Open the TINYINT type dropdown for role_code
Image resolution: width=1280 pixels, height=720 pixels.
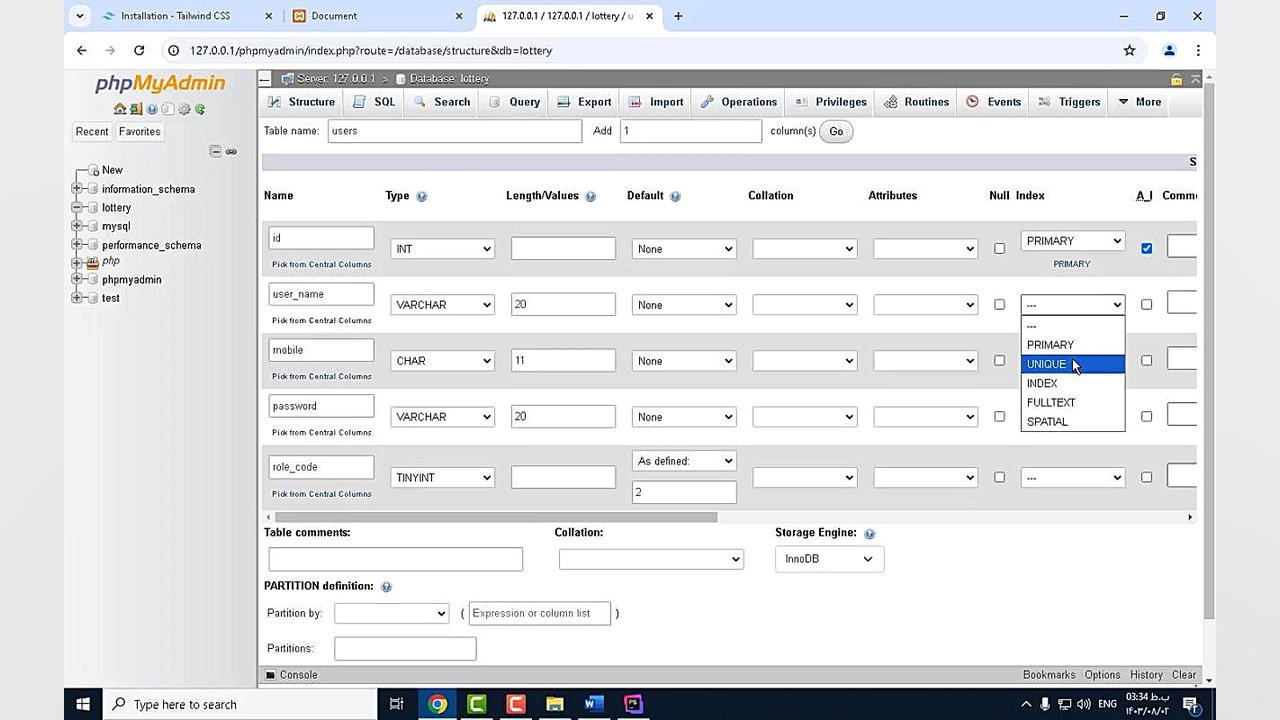pos(443,478)
